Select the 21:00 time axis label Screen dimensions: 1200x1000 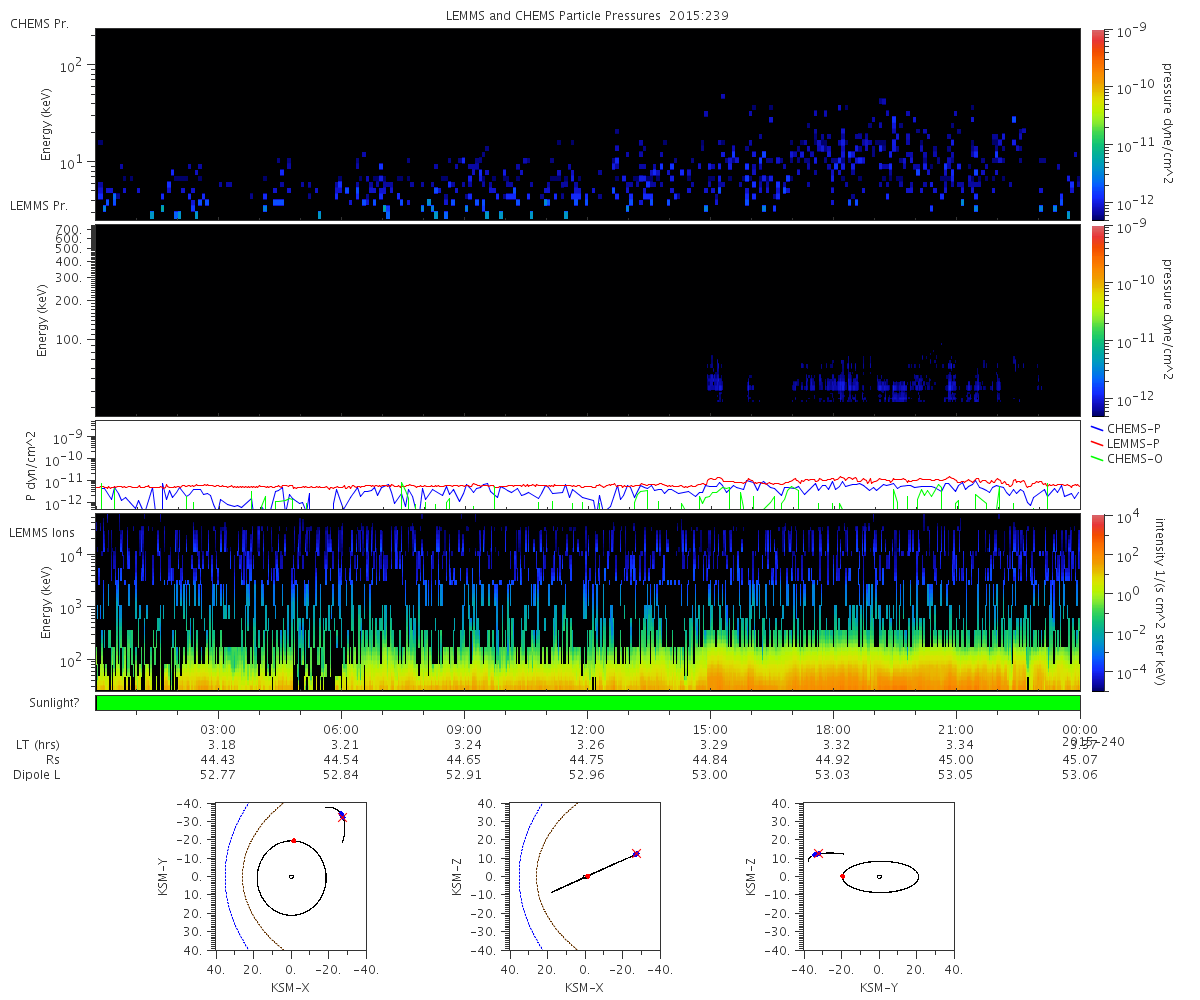tap(956, 729)
